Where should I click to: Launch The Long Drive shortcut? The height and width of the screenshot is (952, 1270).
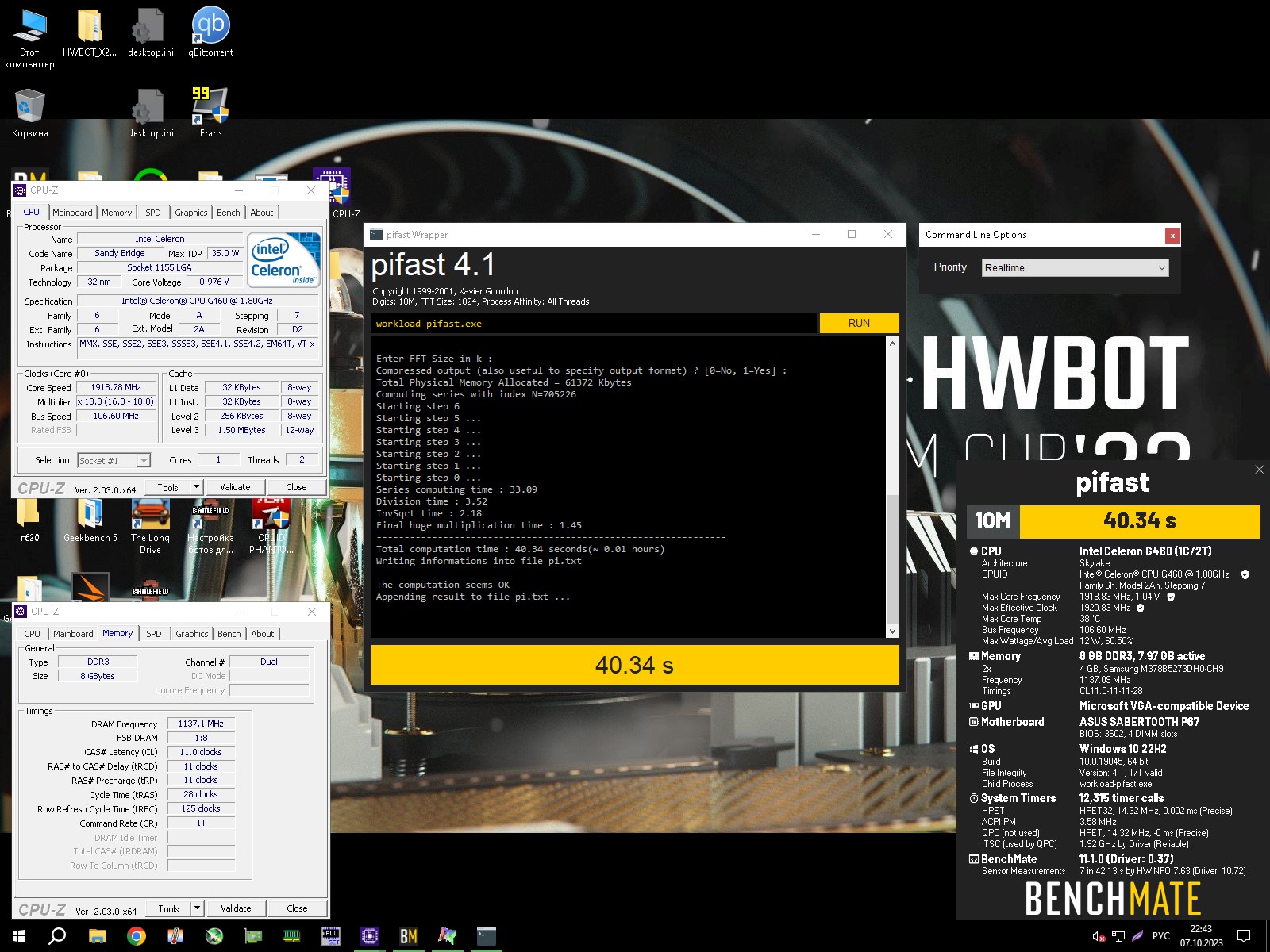[x=150, y=527]
